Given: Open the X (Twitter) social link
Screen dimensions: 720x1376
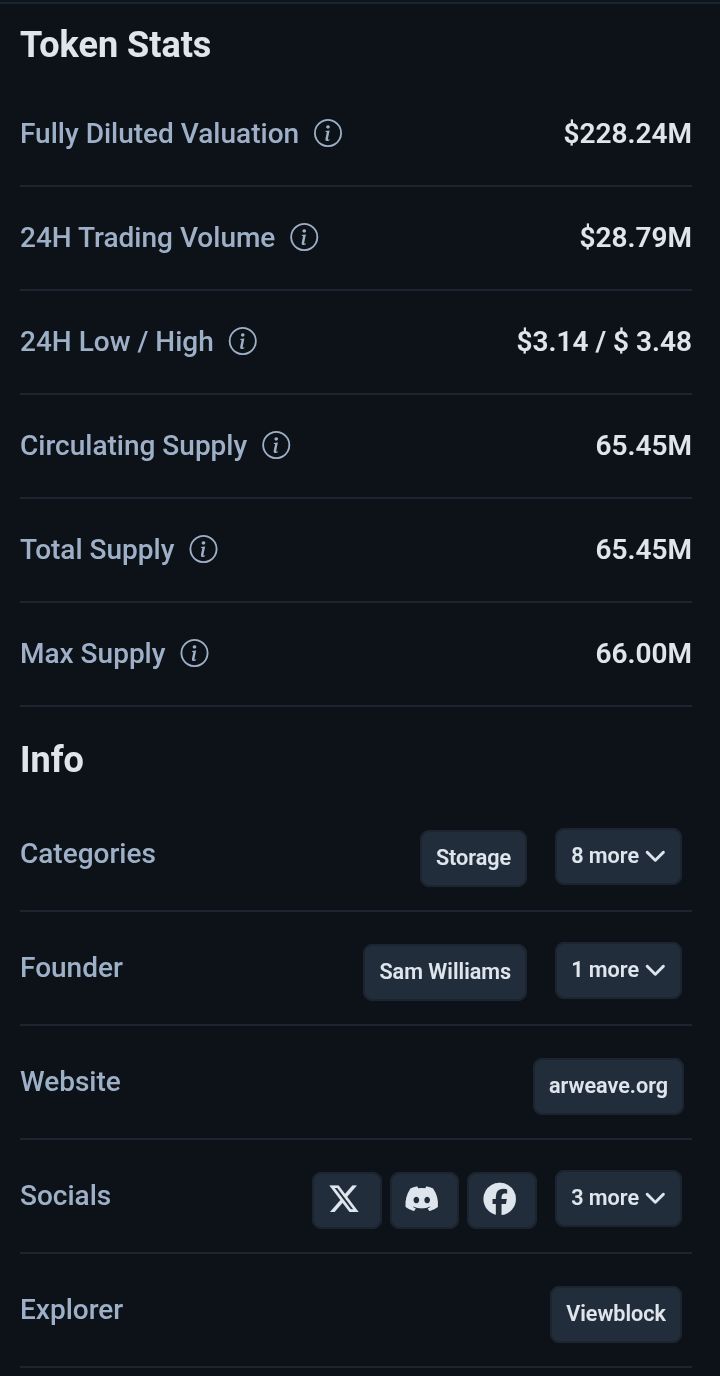Looking at the screenshot, I should [346, 1199].
